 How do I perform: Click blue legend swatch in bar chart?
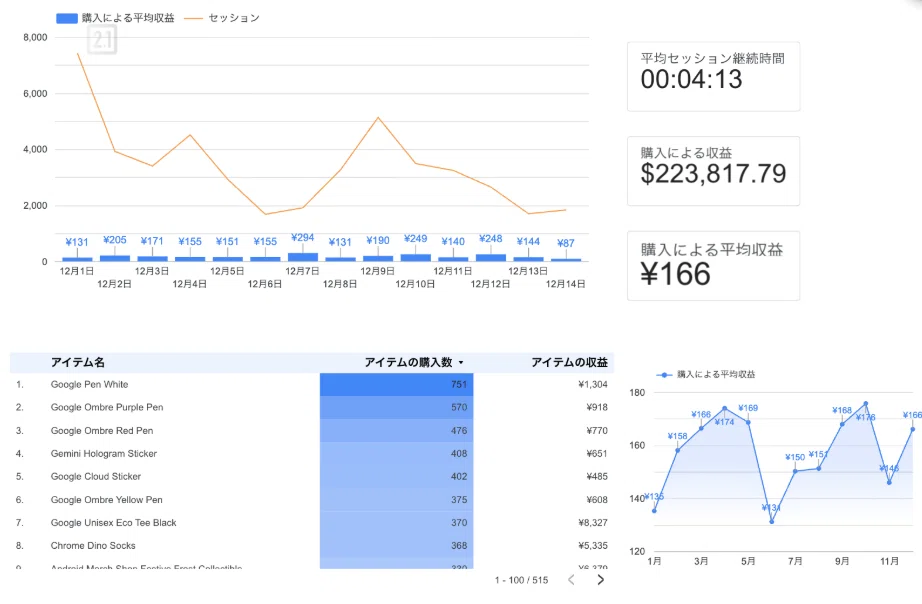pos(66,18)
